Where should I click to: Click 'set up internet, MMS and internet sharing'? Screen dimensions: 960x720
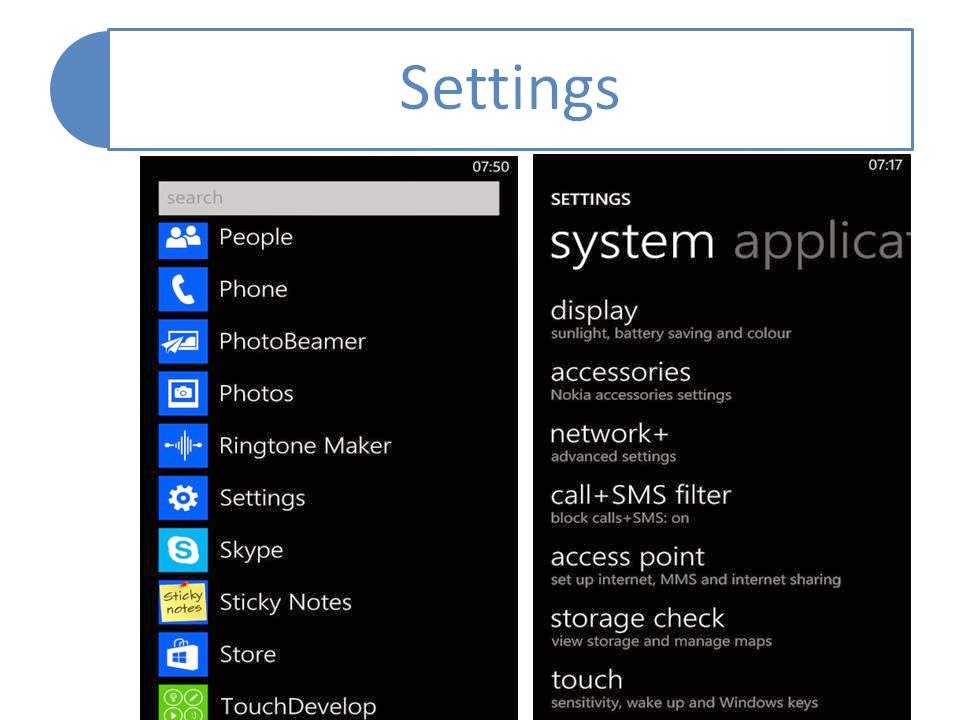696,580
